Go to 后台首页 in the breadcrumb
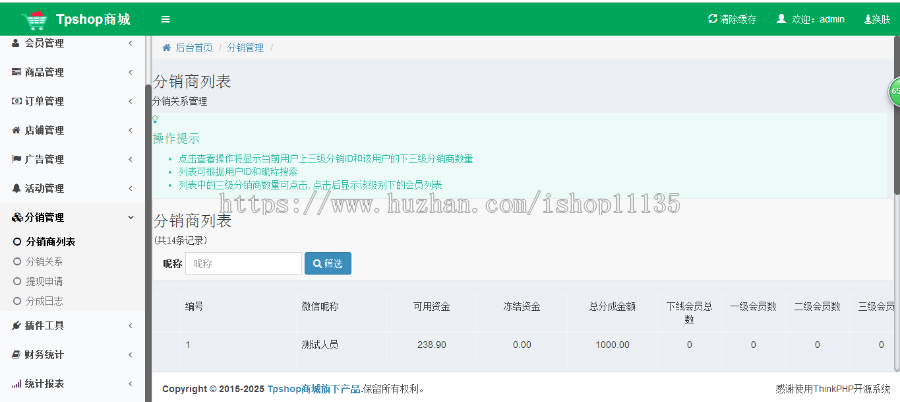 194,48
